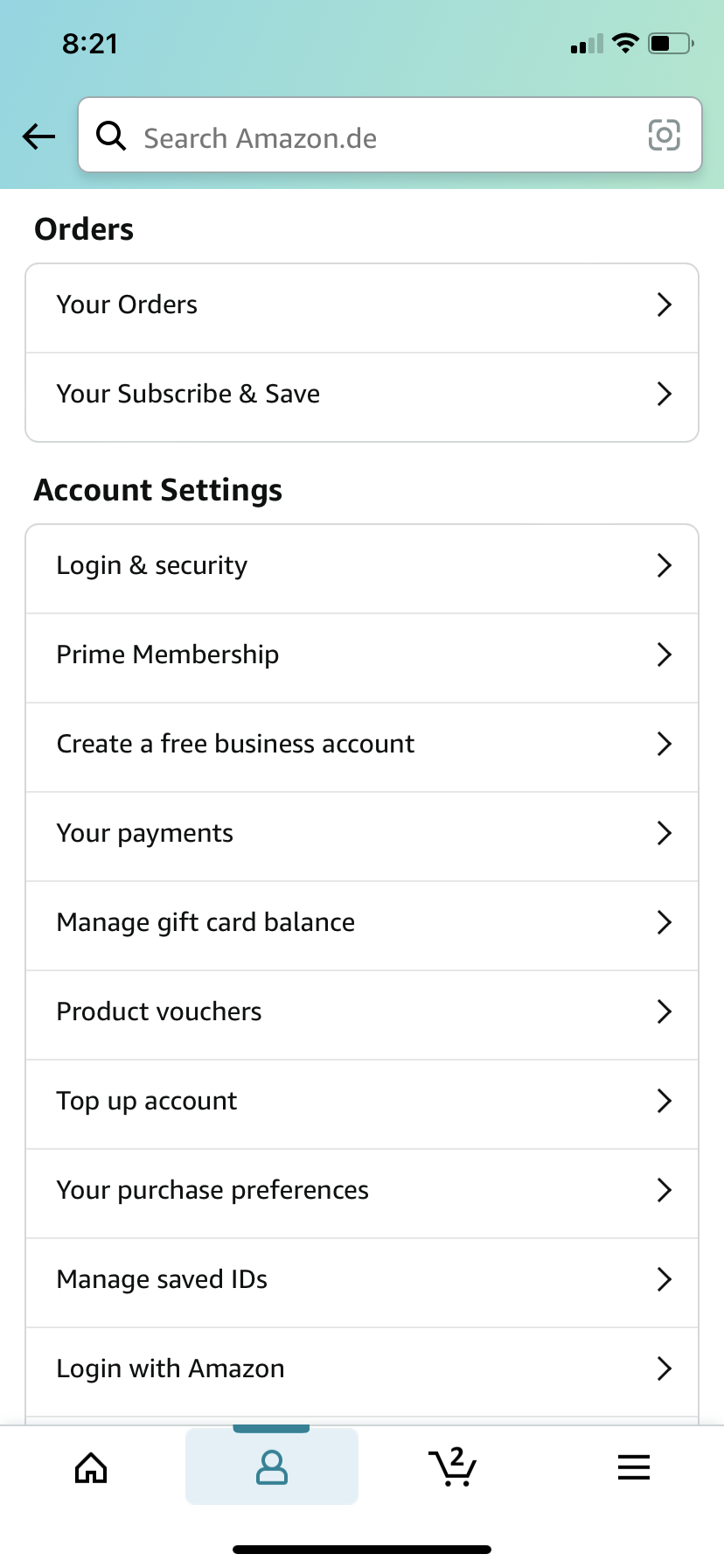The height and width of the screenshot is (1568, 724).
Task: Open Manage saved IDs
Action: (361, 1279)
